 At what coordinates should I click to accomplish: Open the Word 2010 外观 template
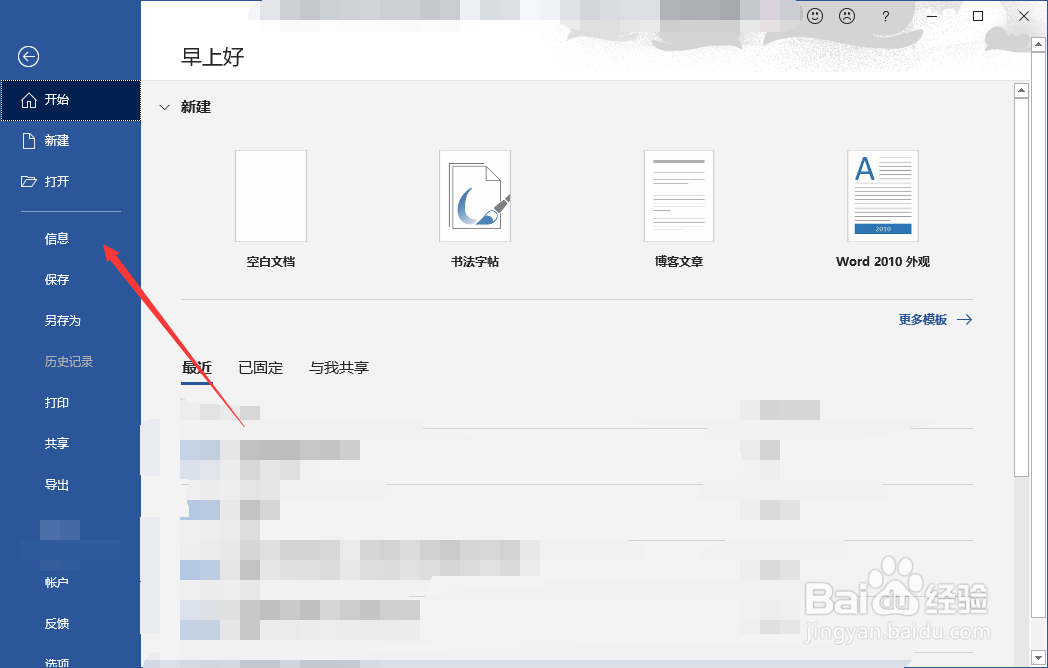click(883, 196)
